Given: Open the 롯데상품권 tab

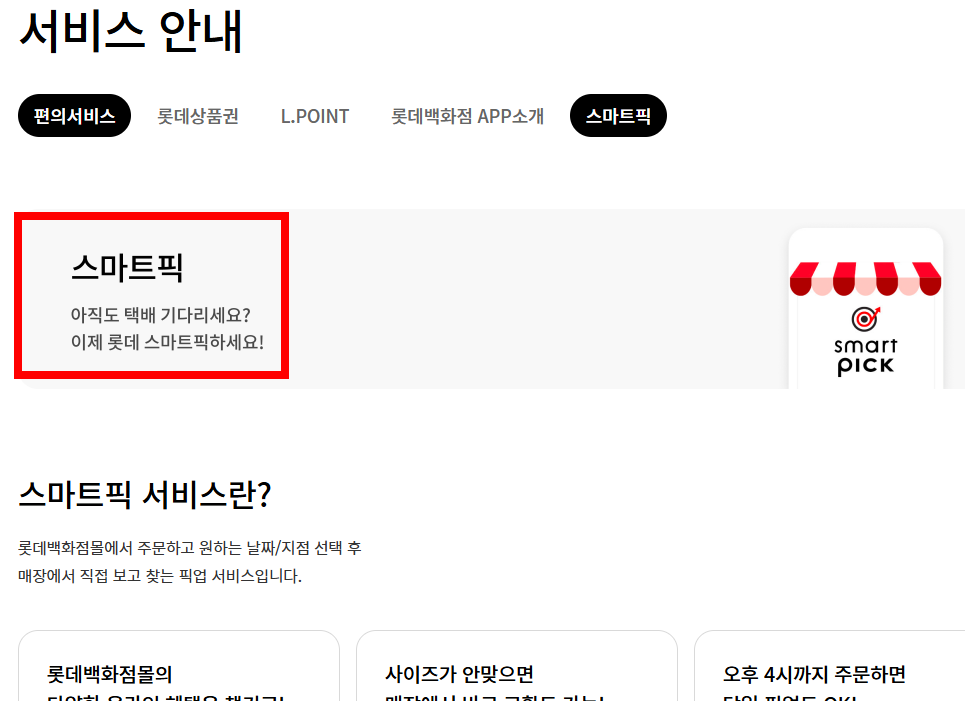Looking at the screenshot, I should point(197,115).
